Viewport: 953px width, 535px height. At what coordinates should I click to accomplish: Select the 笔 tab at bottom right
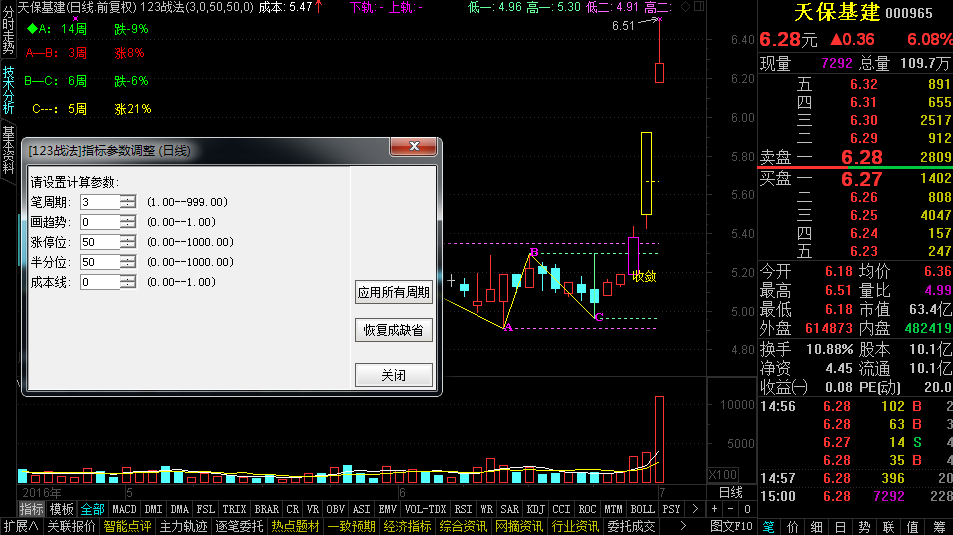click(x=769, y=526)
